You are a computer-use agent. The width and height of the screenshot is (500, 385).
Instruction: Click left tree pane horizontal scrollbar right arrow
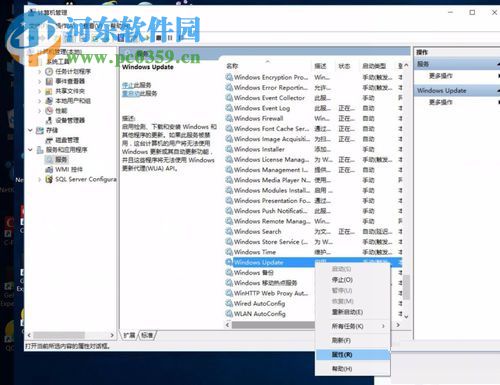tap(112, 335)
